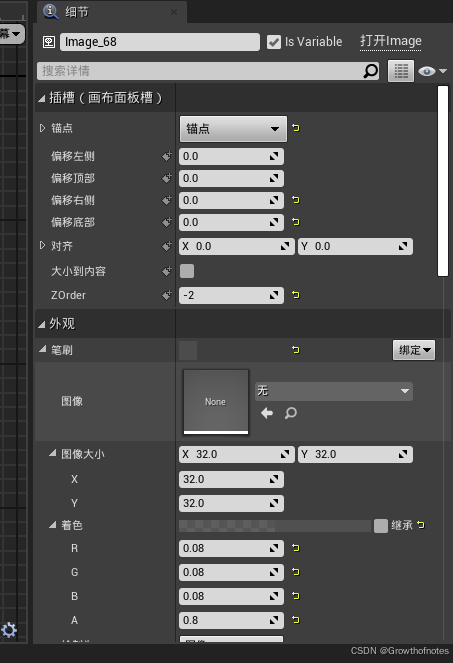Click the gear settings icon at bottom left
Viewport: 453px width, 663px height.
point(9,630)
